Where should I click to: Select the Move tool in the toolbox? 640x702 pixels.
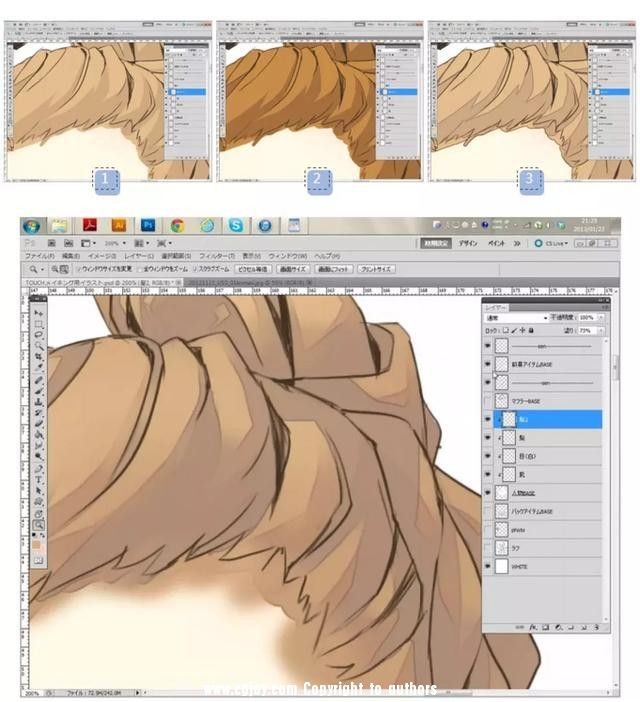tap(39, 313)
